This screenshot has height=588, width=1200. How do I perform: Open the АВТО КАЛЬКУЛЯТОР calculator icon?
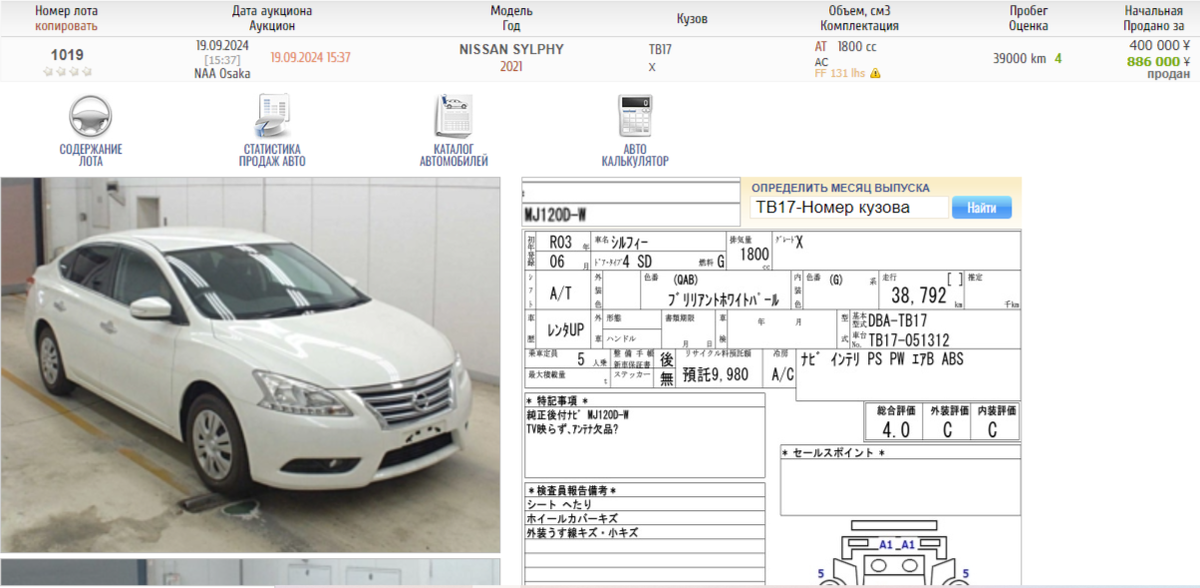[x=635, y=116]
